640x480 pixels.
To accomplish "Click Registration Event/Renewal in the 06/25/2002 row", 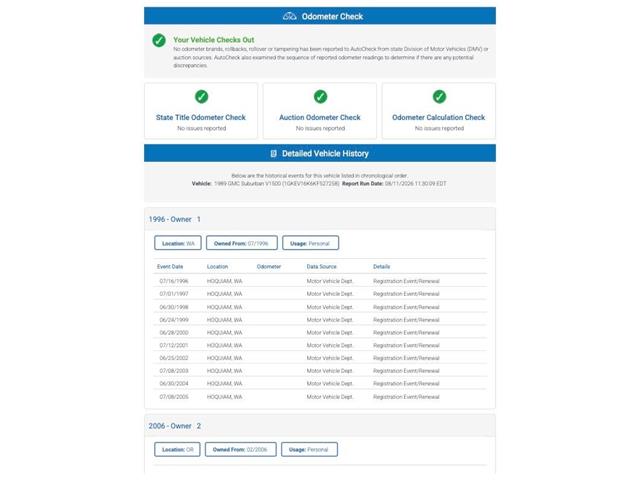I will [x=406, y=358].
